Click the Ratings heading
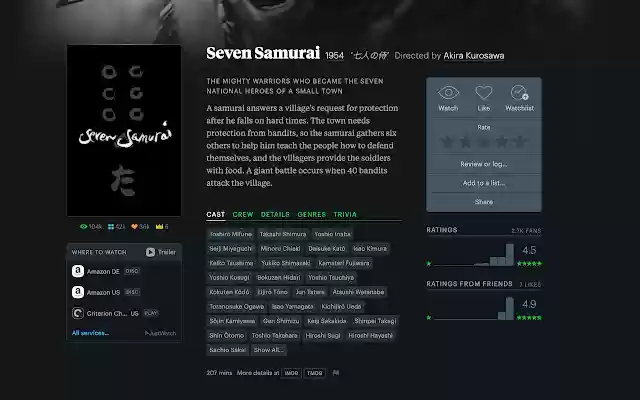The image size is (640, 400). (x=442, y=230)
